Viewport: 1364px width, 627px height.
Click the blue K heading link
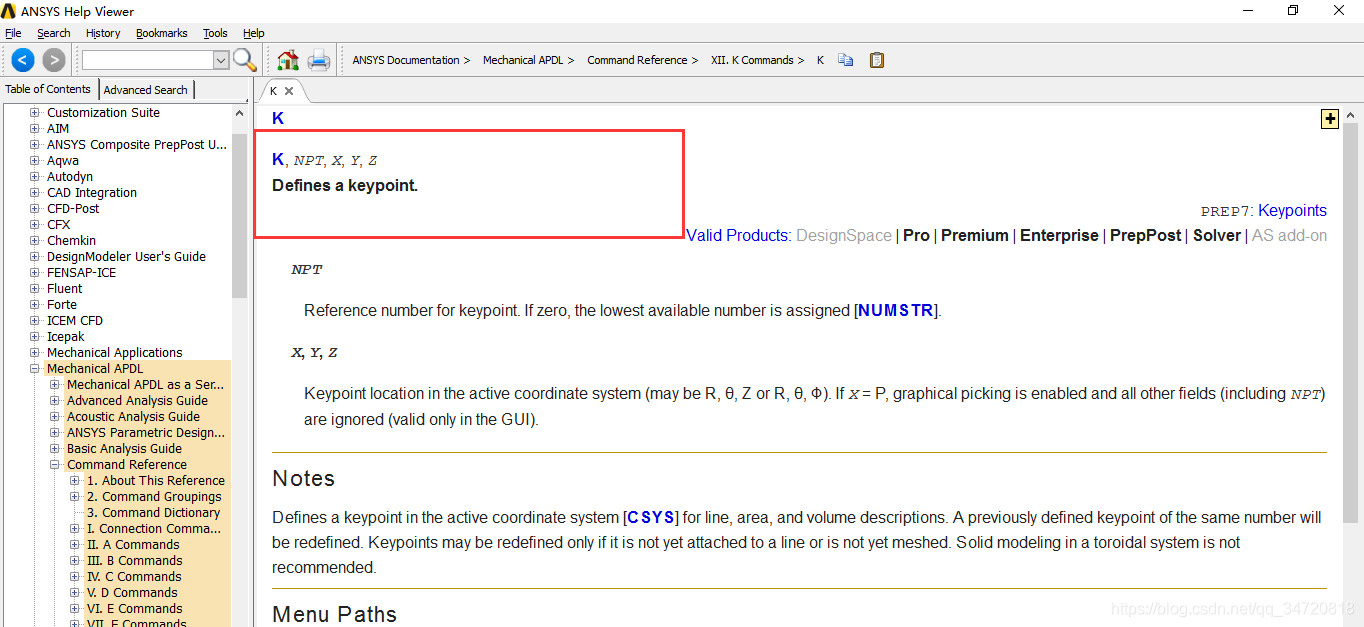pyautogui.click(x=278, y=118)
